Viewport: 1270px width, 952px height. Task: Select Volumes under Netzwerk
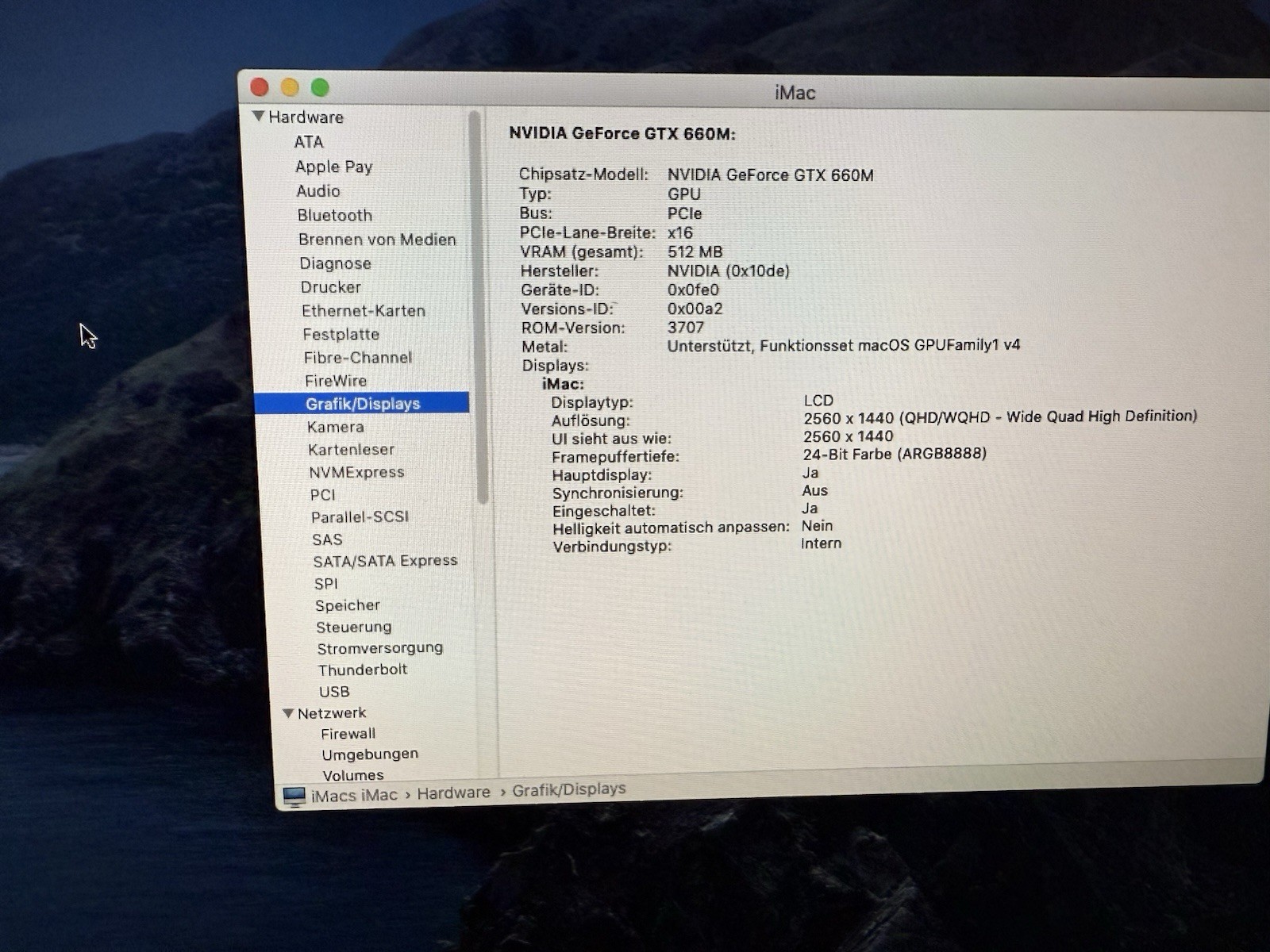pyautogui.click(x=352, y=775)
